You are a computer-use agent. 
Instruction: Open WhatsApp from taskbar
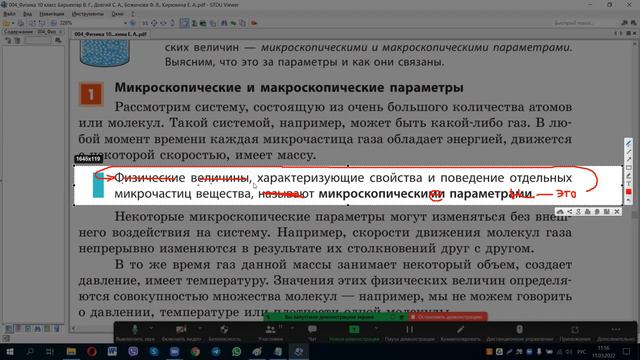(x=237, y=351)
